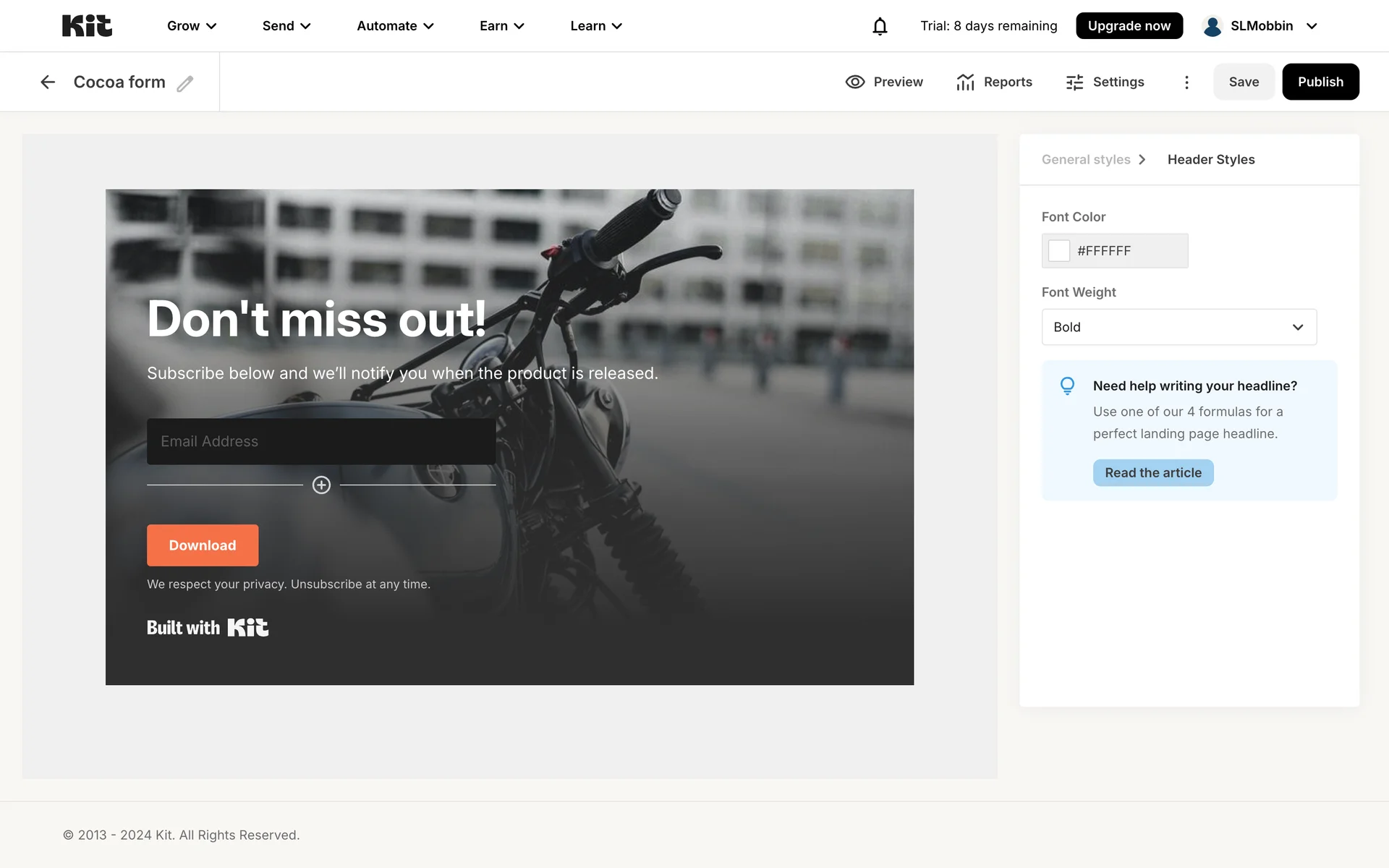The height and width of the screenshot is (868, 1389).
Task: Click the white Font Color swatch
Action: (1059, 251)
